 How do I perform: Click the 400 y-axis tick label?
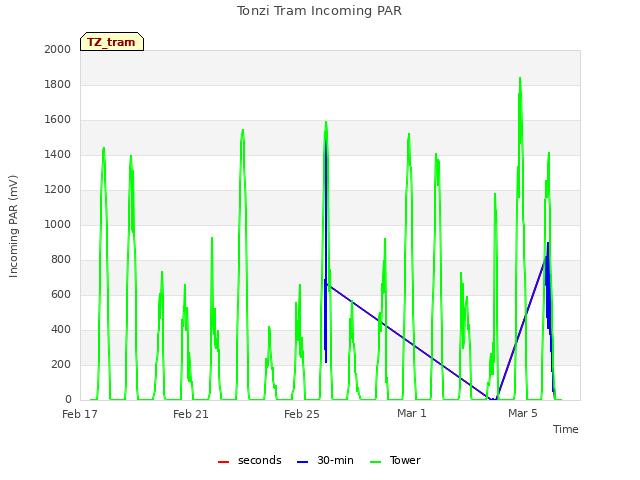tap(61, 329)
